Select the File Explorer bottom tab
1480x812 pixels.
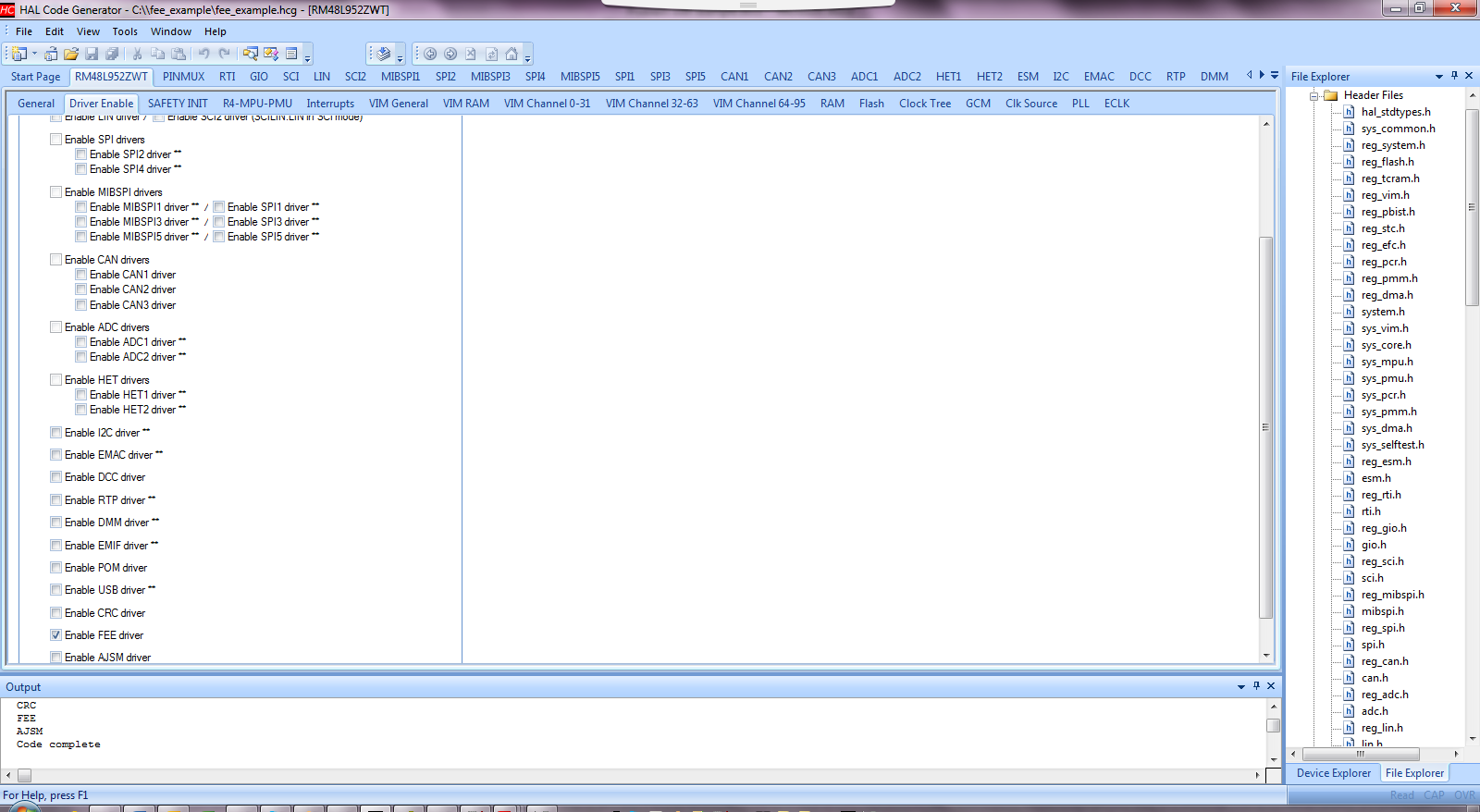(x=1414, y=773)
